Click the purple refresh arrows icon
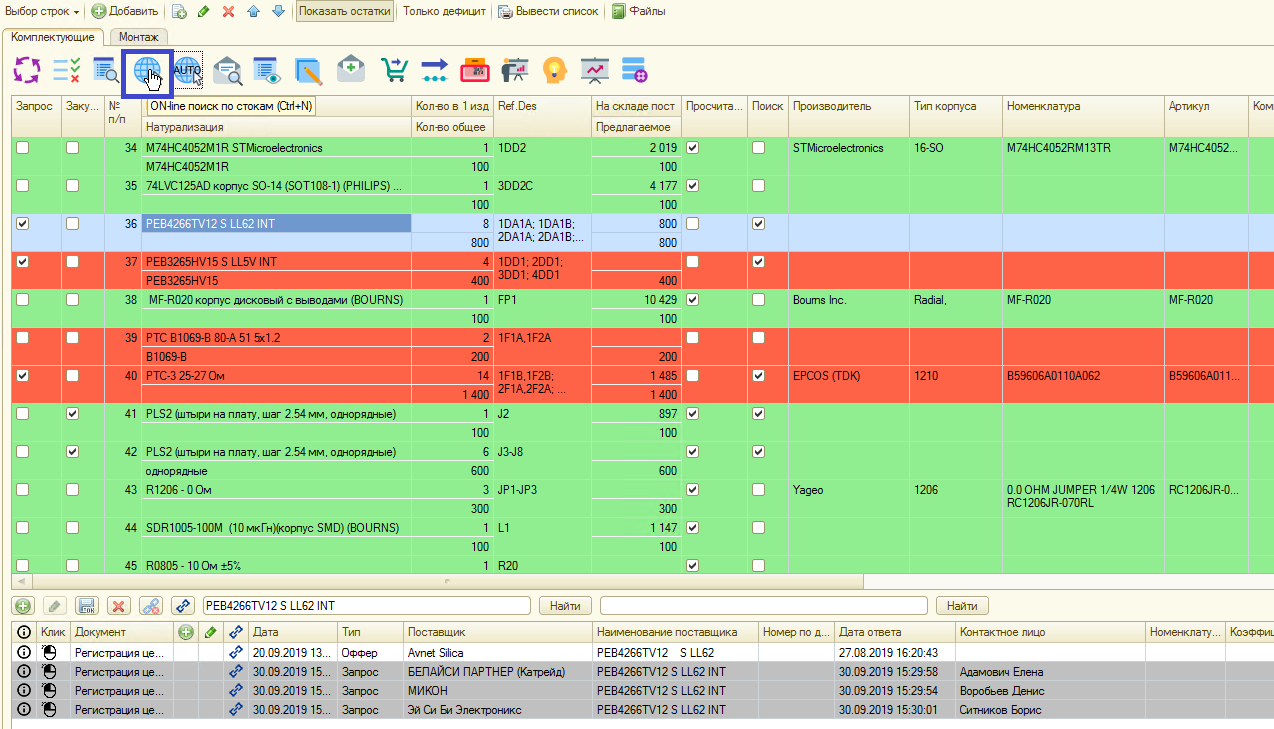Image resolution: width=1274 pixels, height=729 pixels. click(x=27, y=70)
